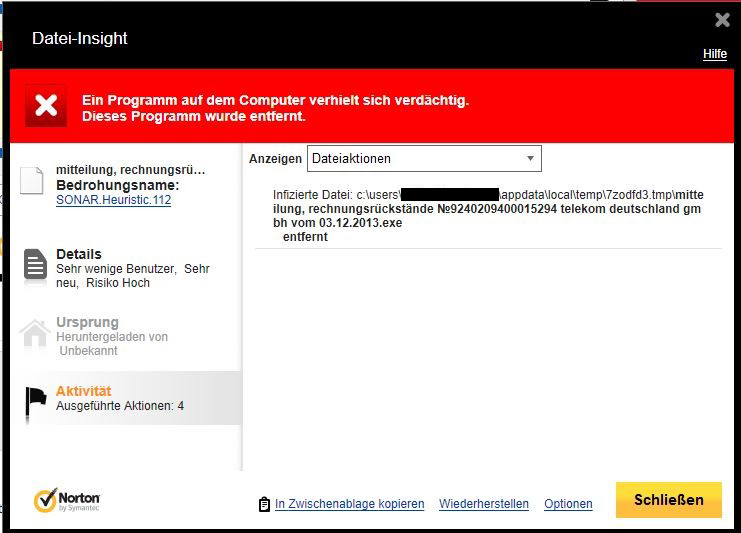The image size is (741, 533).
Task: Click the Details document icon
Action: point(35,265)
